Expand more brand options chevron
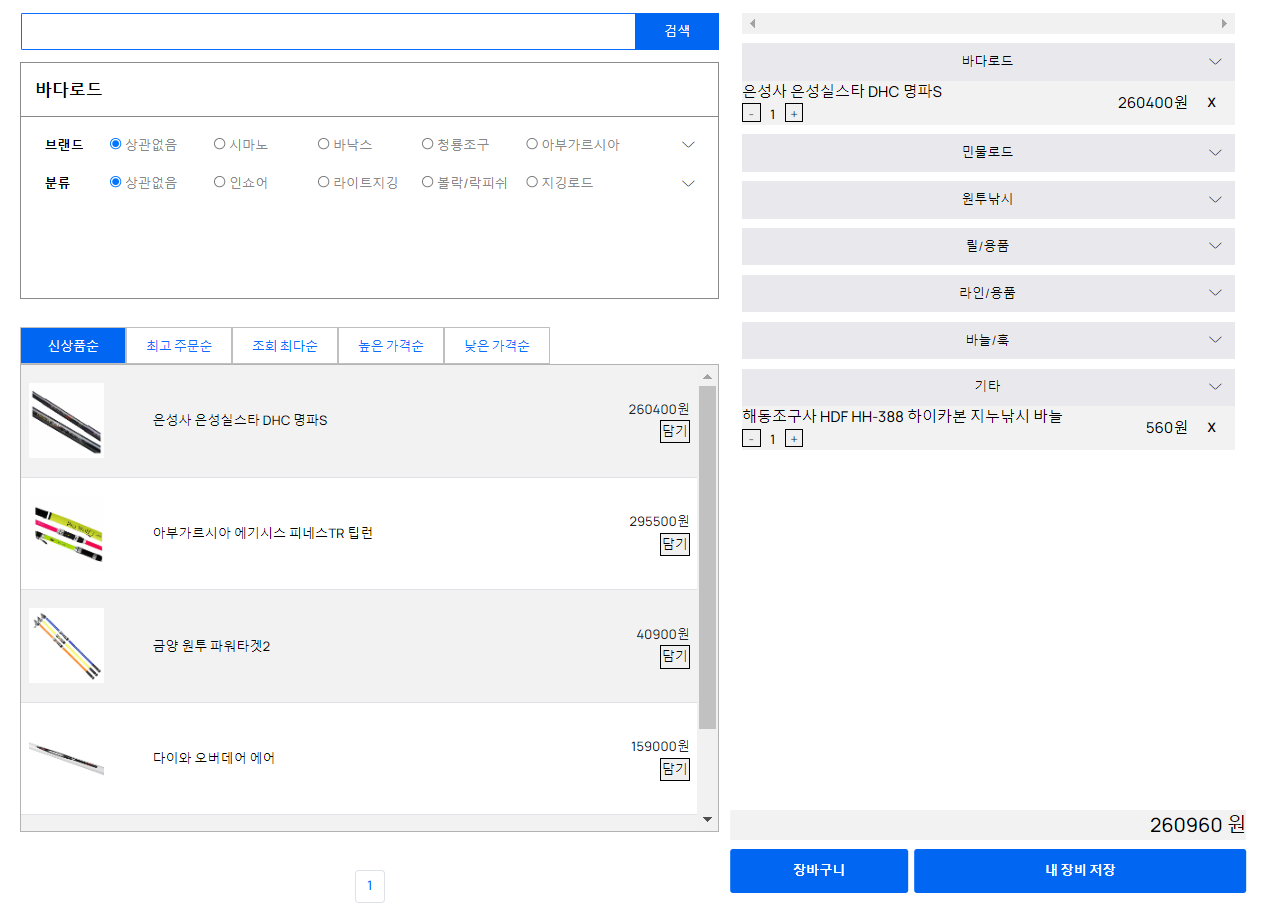Screen dimensions: 1261x910 pos(688,144)
